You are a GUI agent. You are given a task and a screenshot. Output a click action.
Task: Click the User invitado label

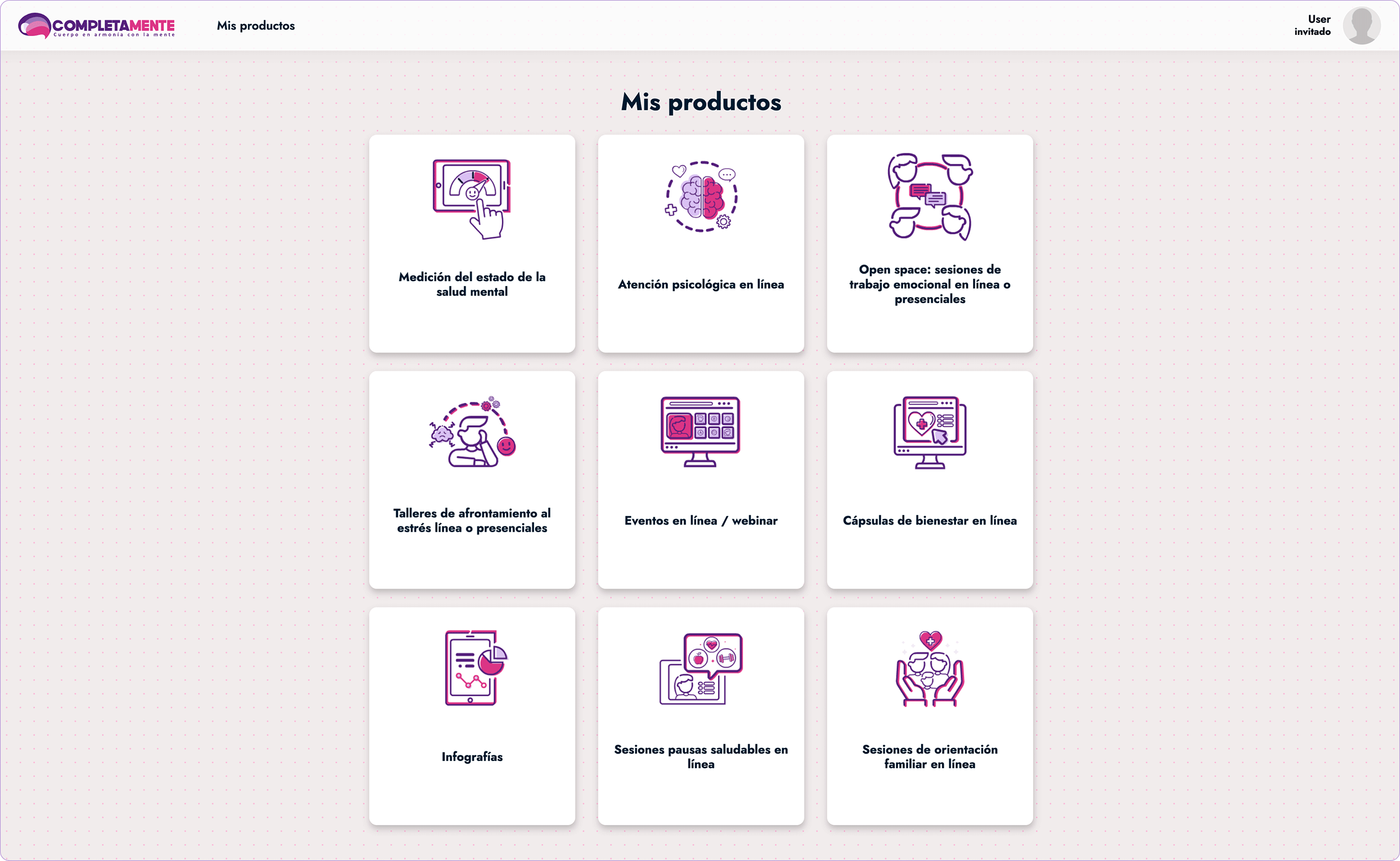pyautogui.click(x=1312, y=26)
